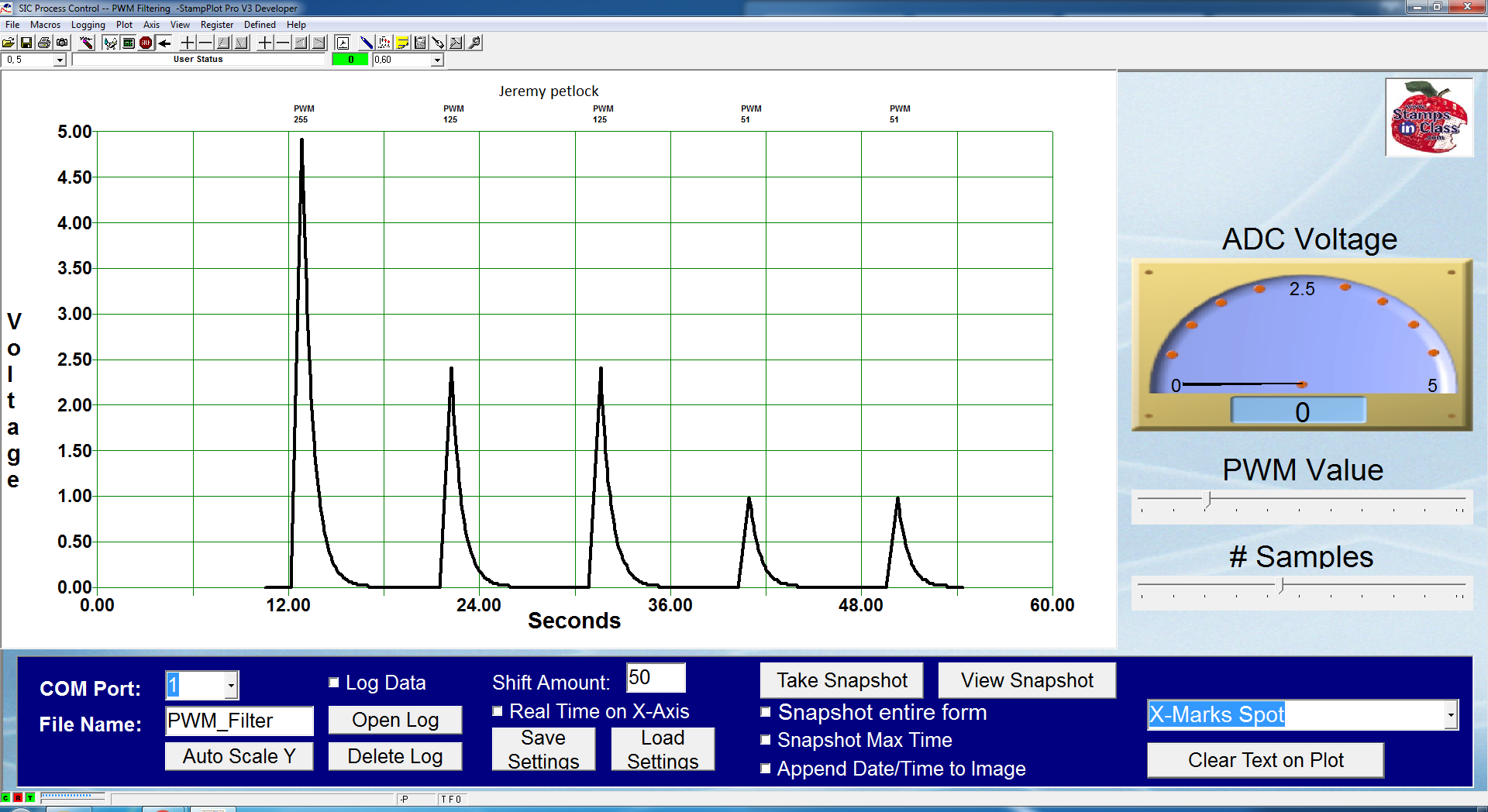Open the View menu
This screenshot has height=812, width=1488.
point(180,25)
